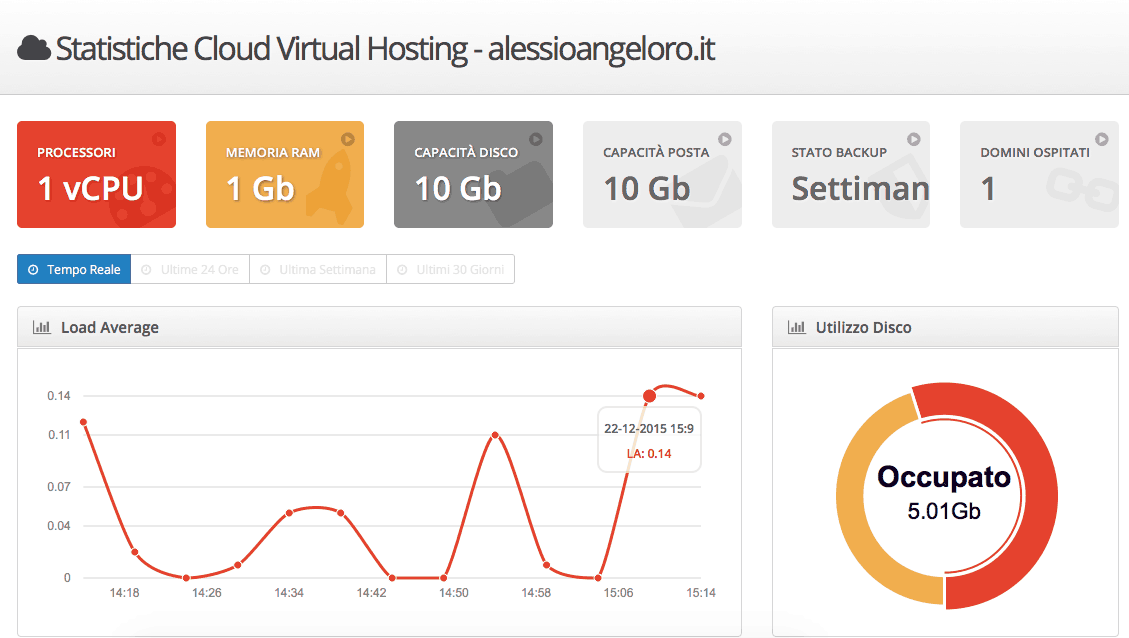This screenshot has height=638, width=1129.
Task: Click the play icon on Capacità Posta card
Action: [x=725, y=139]
